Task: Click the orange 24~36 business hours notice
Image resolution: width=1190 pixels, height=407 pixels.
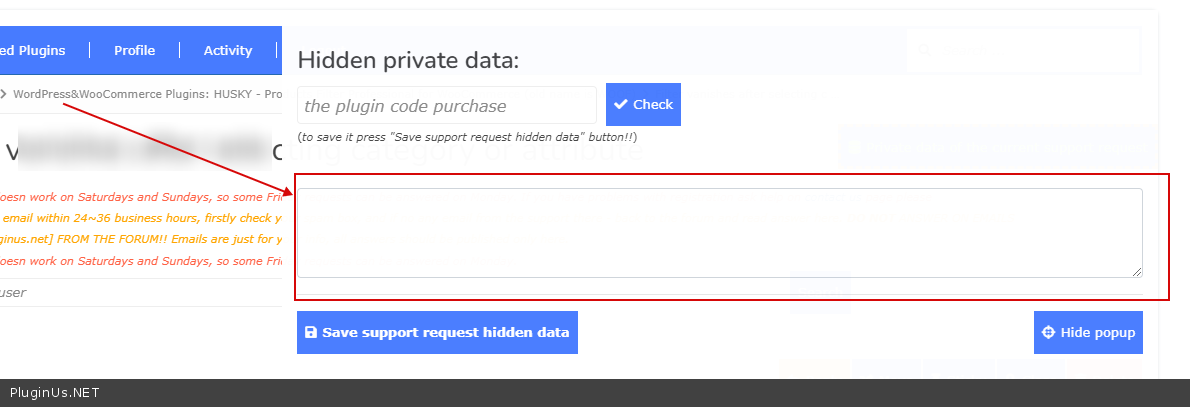Action: tap(140, 218)
